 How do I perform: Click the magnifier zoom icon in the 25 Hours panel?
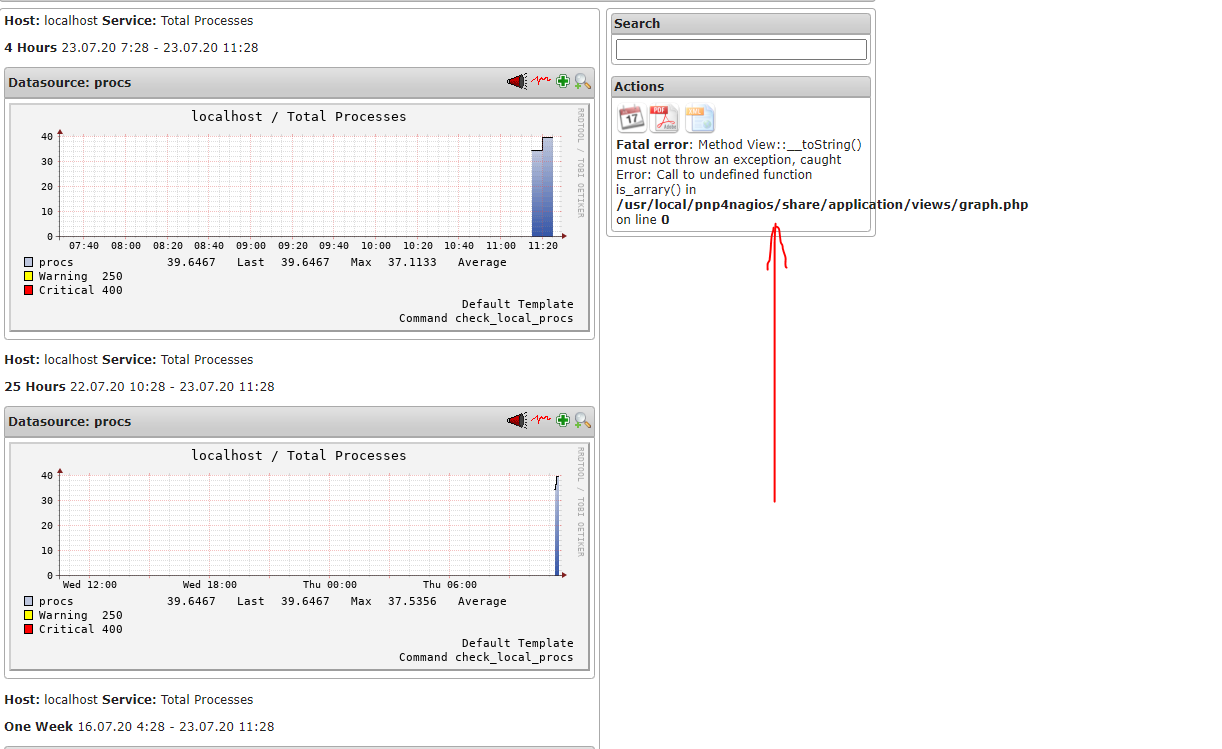(x=582, y=421)
